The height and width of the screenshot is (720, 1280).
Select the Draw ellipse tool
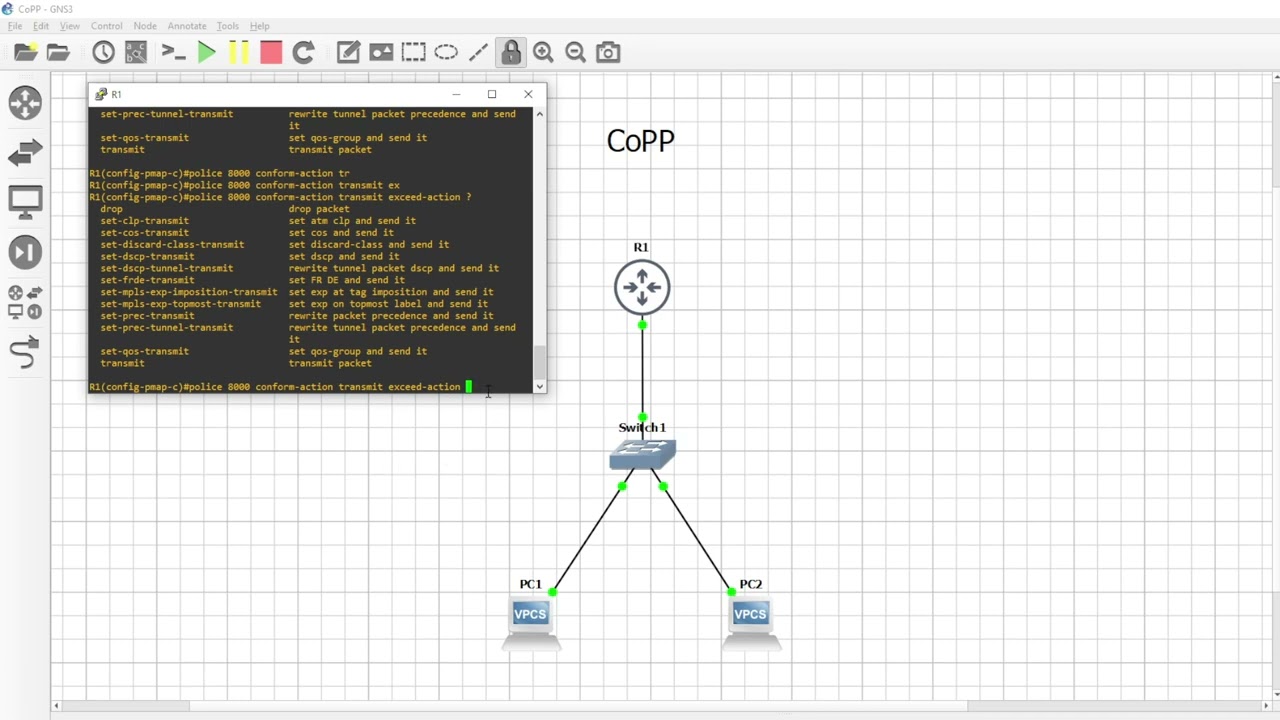446,52
